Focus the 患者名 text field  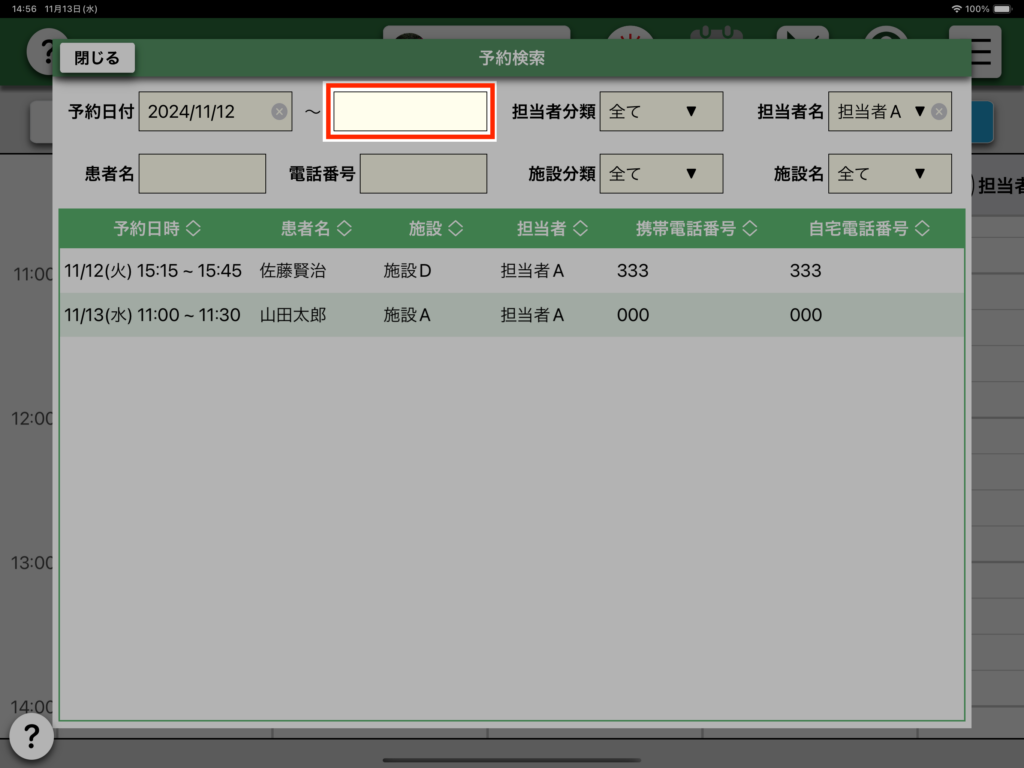[x=202, y=174]
